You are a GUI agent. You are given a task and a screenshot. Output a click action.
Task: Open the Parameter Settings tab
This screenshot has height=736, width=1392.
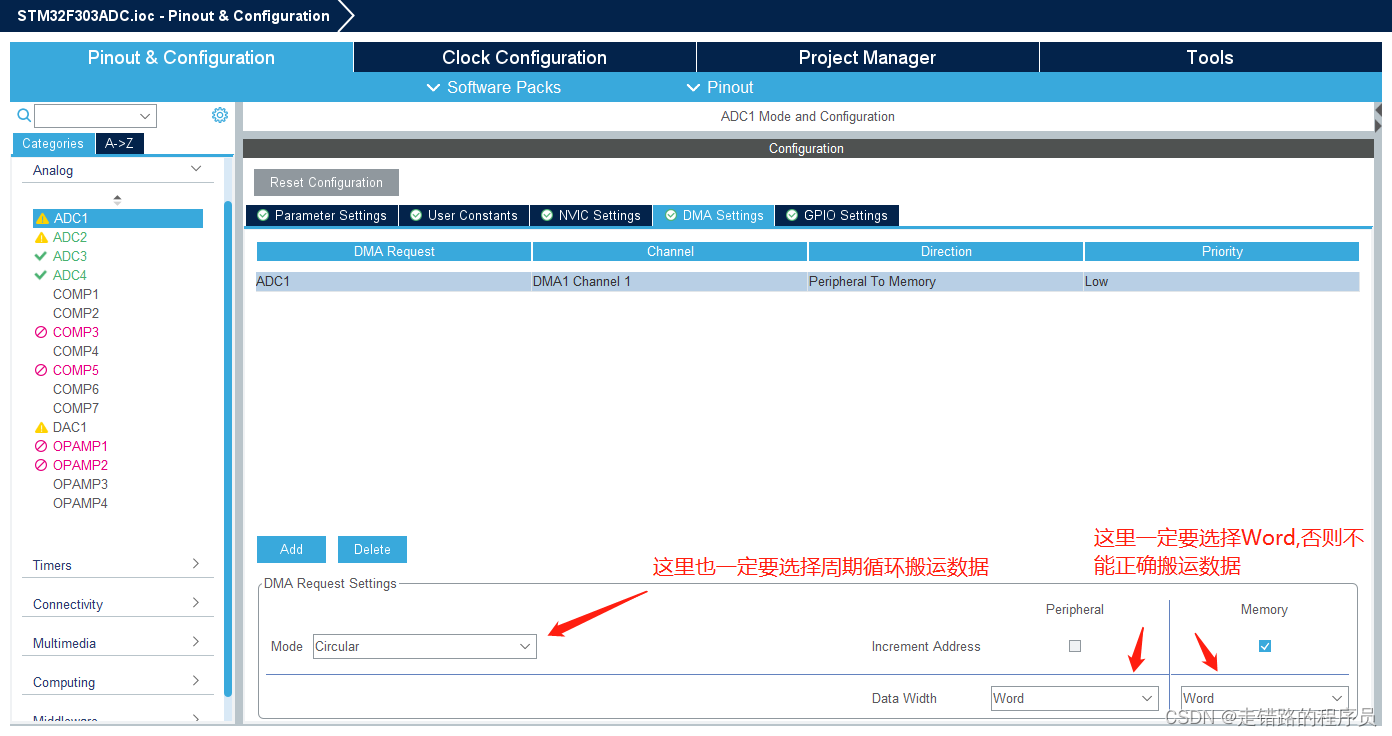(x=322, y=215)
